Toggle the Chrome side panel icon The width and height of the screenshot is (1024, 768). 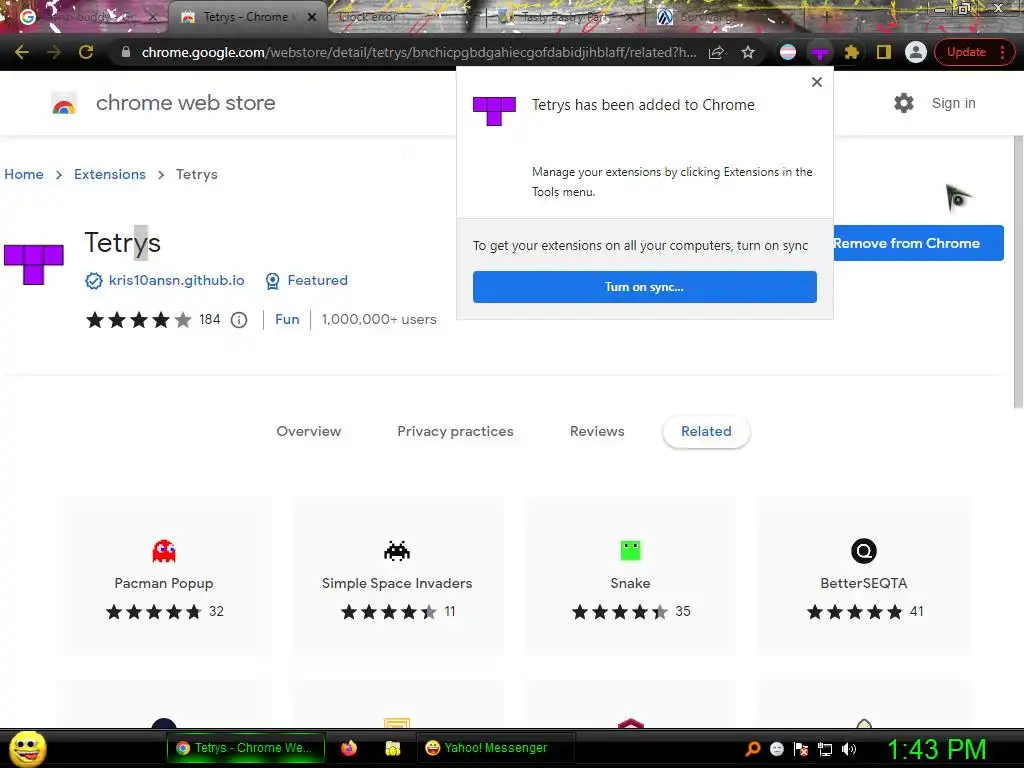coord(884,52)
